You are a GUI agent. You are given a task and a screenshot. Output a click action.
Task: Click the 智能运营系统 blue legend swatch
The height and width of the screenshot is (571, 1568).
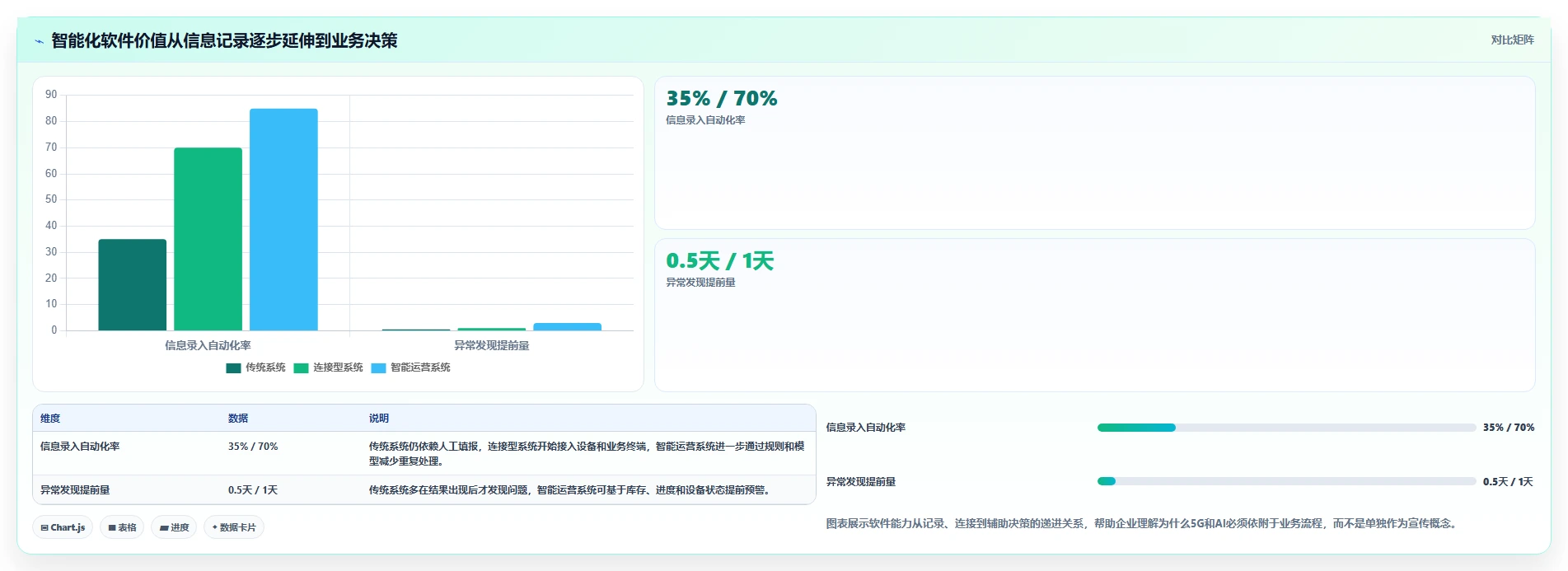coord(378,368)
